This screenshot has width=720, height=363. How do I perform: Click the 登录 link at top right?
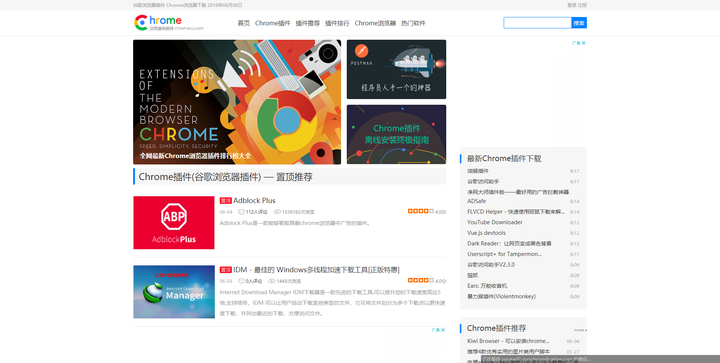(x=572, y=5)
